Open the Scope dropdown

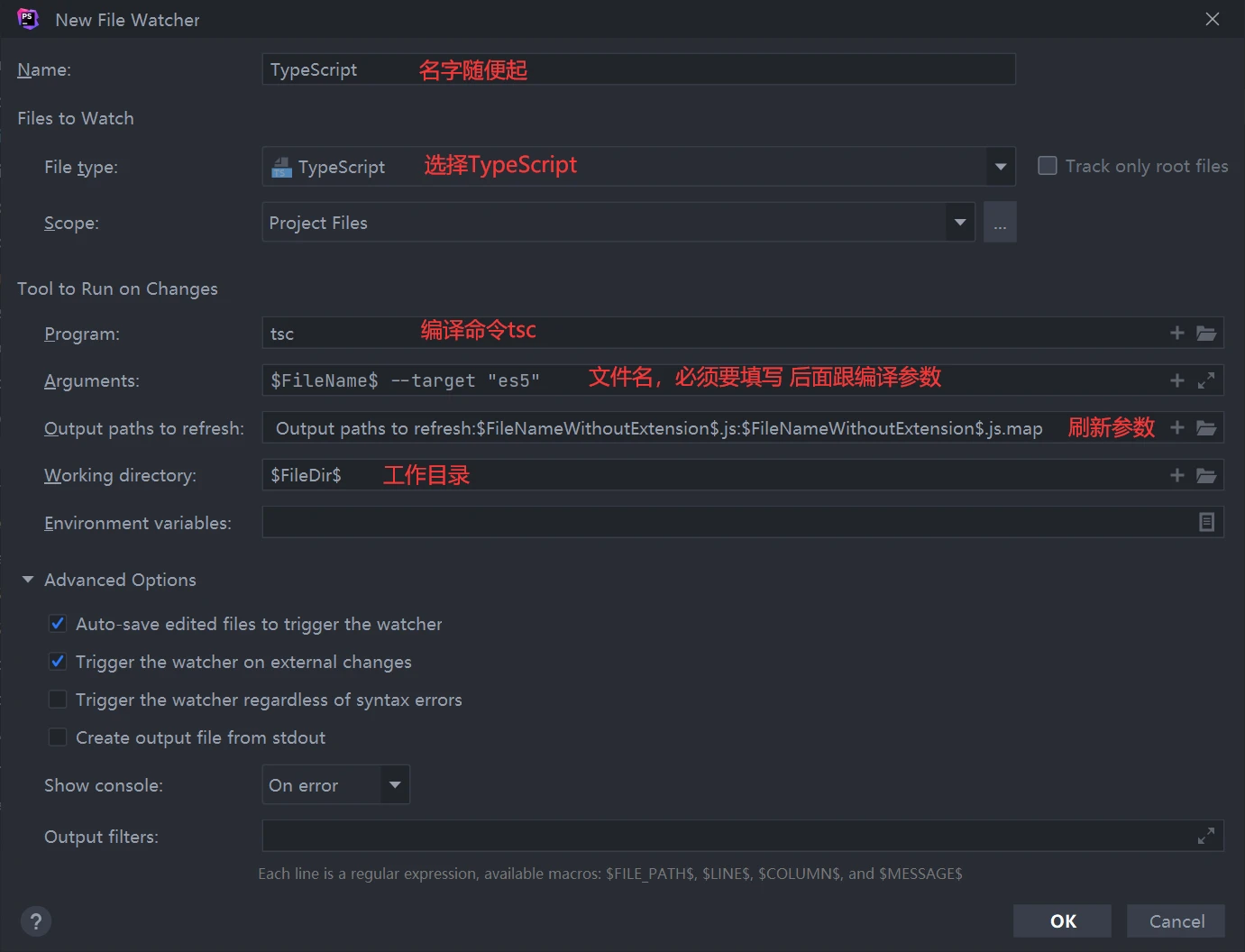pyautogui.click(x=959, y=222)
